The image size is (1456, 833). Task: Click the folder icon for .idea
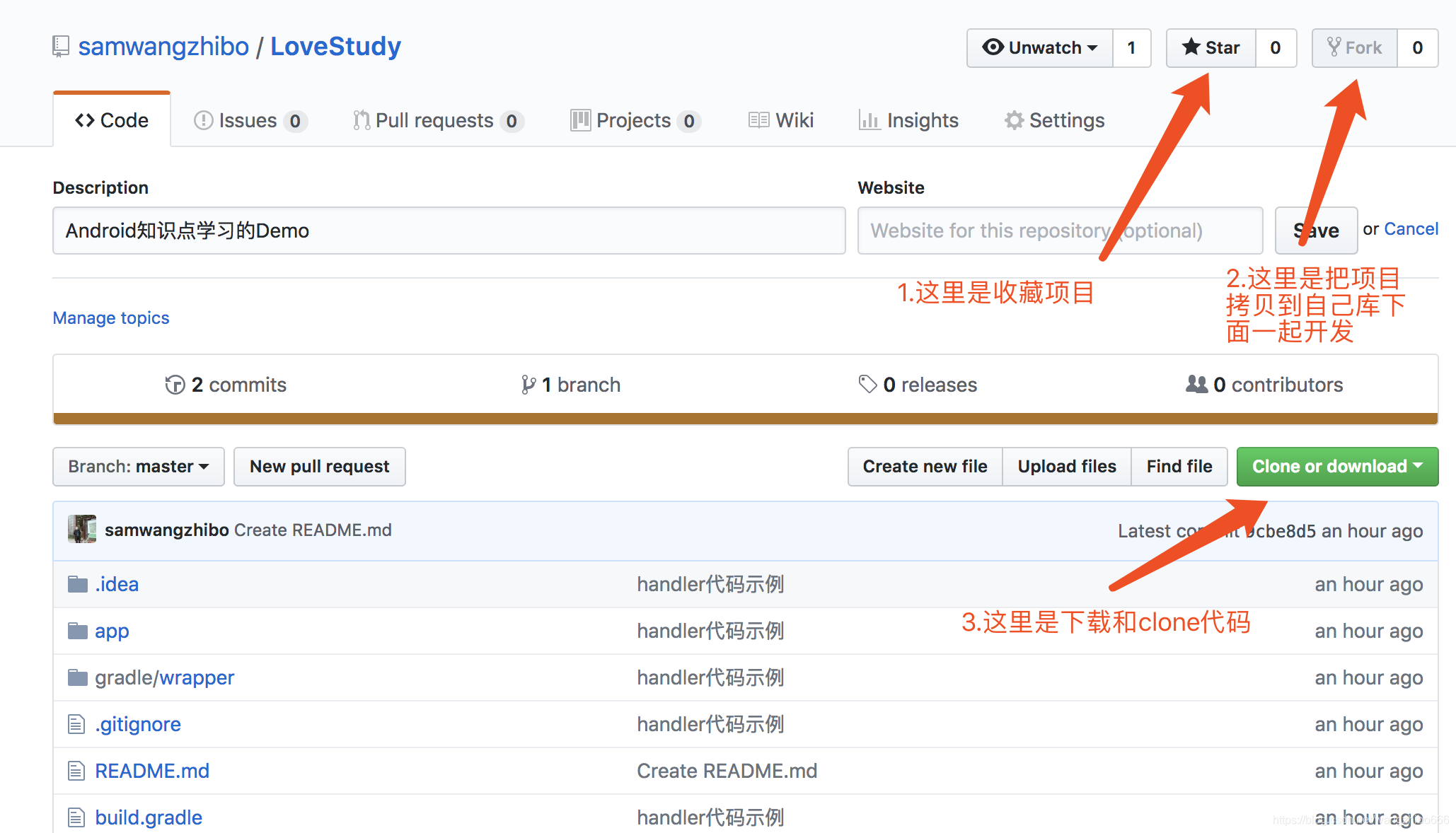[78, 584]
